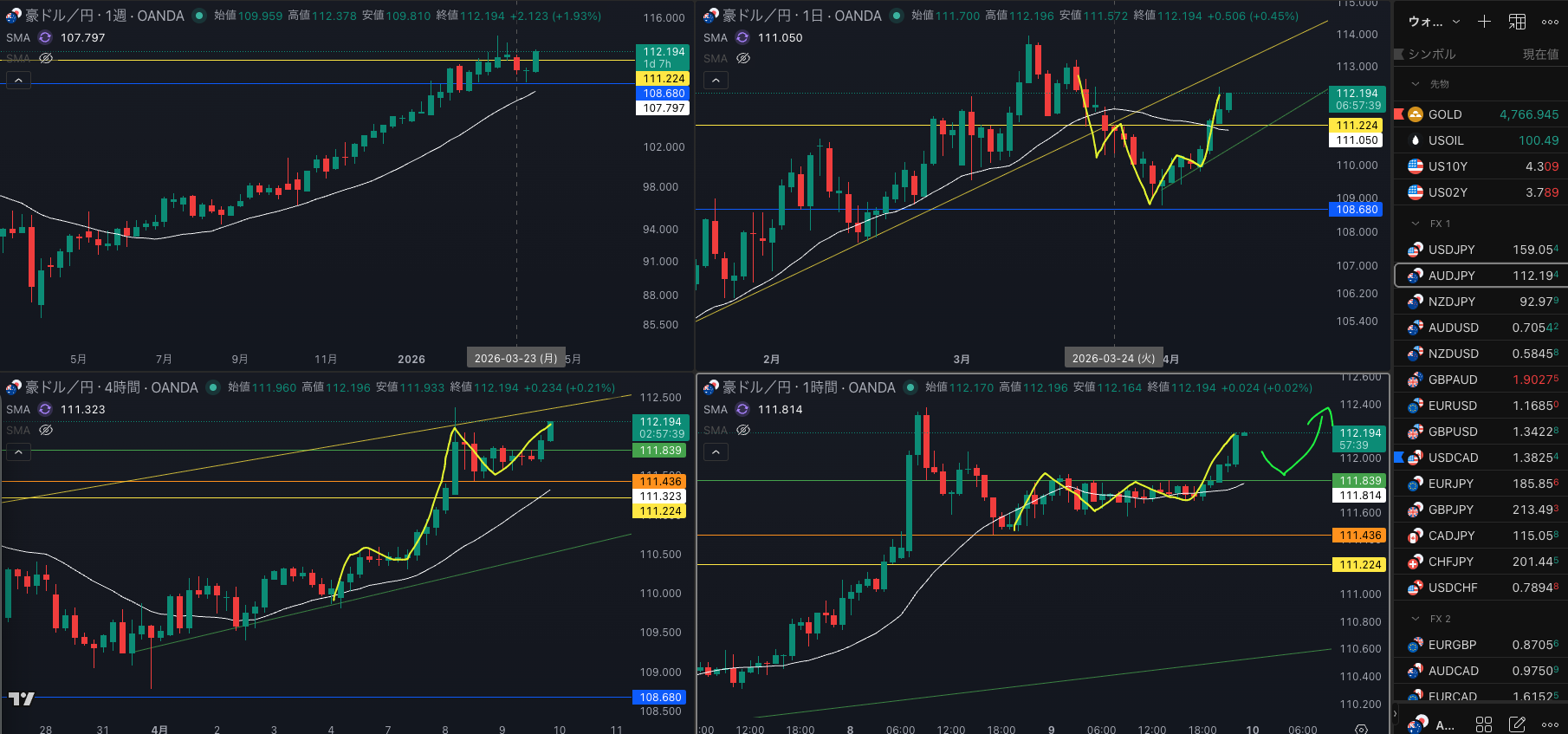Click the SMA sync icon on weekly chart
This screenshot has width=1568, height=734.
tap(45, 37)
